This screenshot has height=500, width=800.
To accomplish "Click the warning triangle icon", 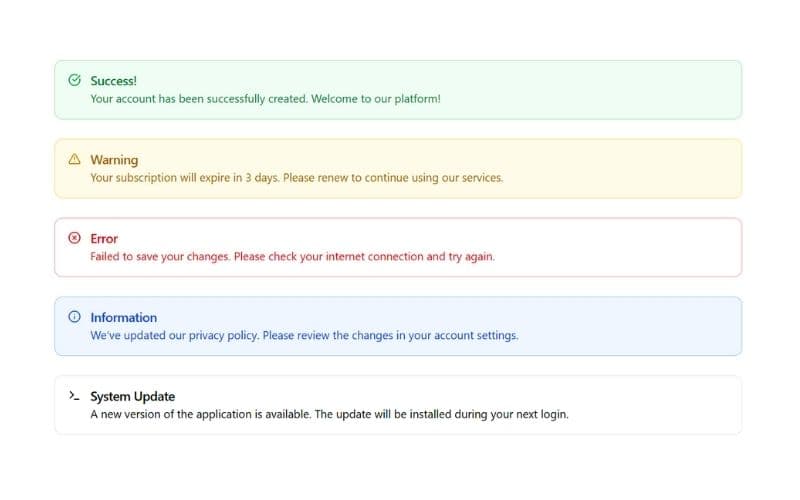I will point(74,159).
